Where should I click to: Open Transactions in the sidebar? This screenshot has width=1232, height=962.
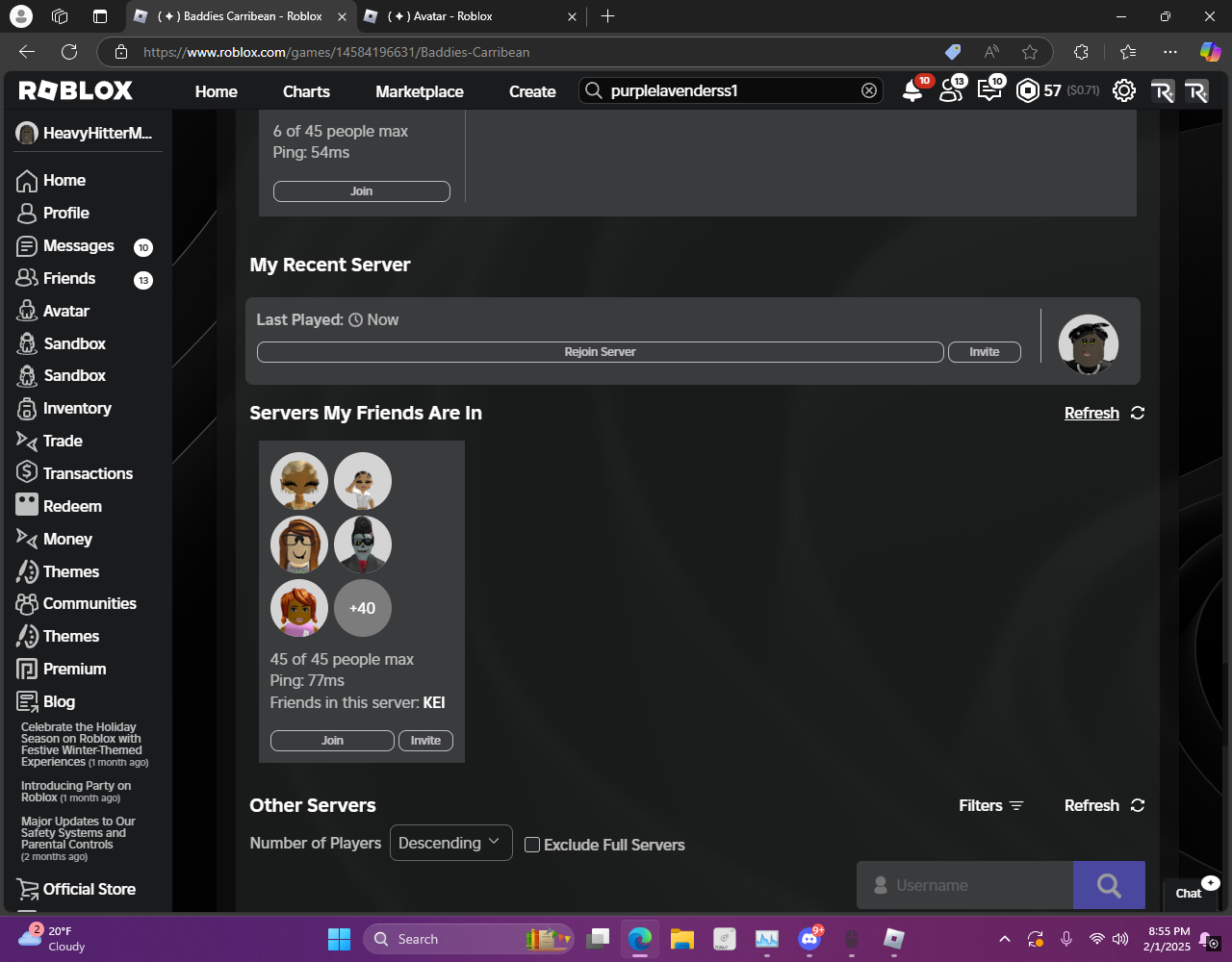pyautogui.click(x=75, y=474)
